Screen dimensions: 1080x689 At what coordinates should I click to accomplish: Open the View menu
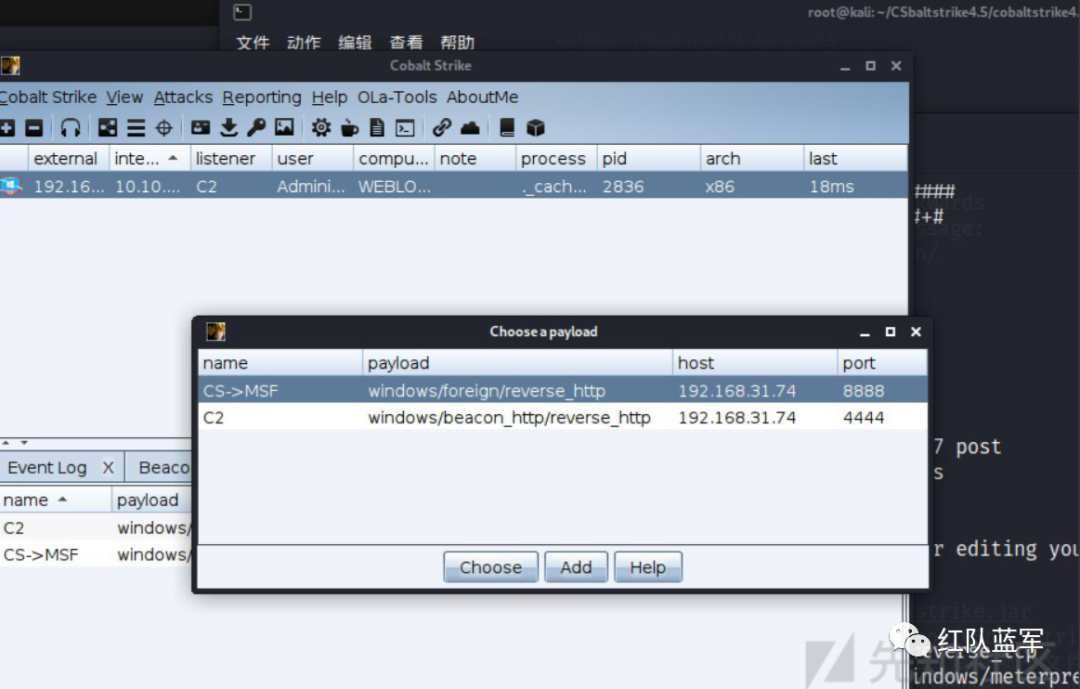tap(125, 97)
